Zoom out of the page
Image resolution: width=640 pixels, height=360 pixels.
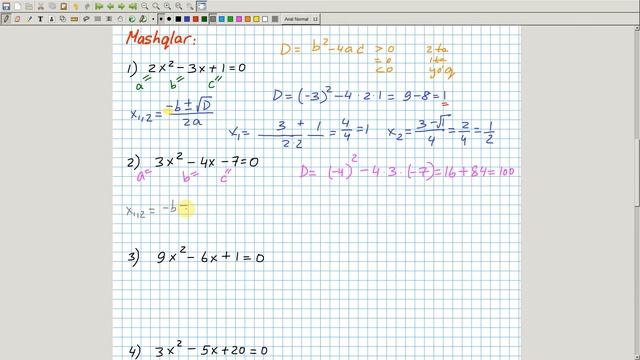coord(144,7)
